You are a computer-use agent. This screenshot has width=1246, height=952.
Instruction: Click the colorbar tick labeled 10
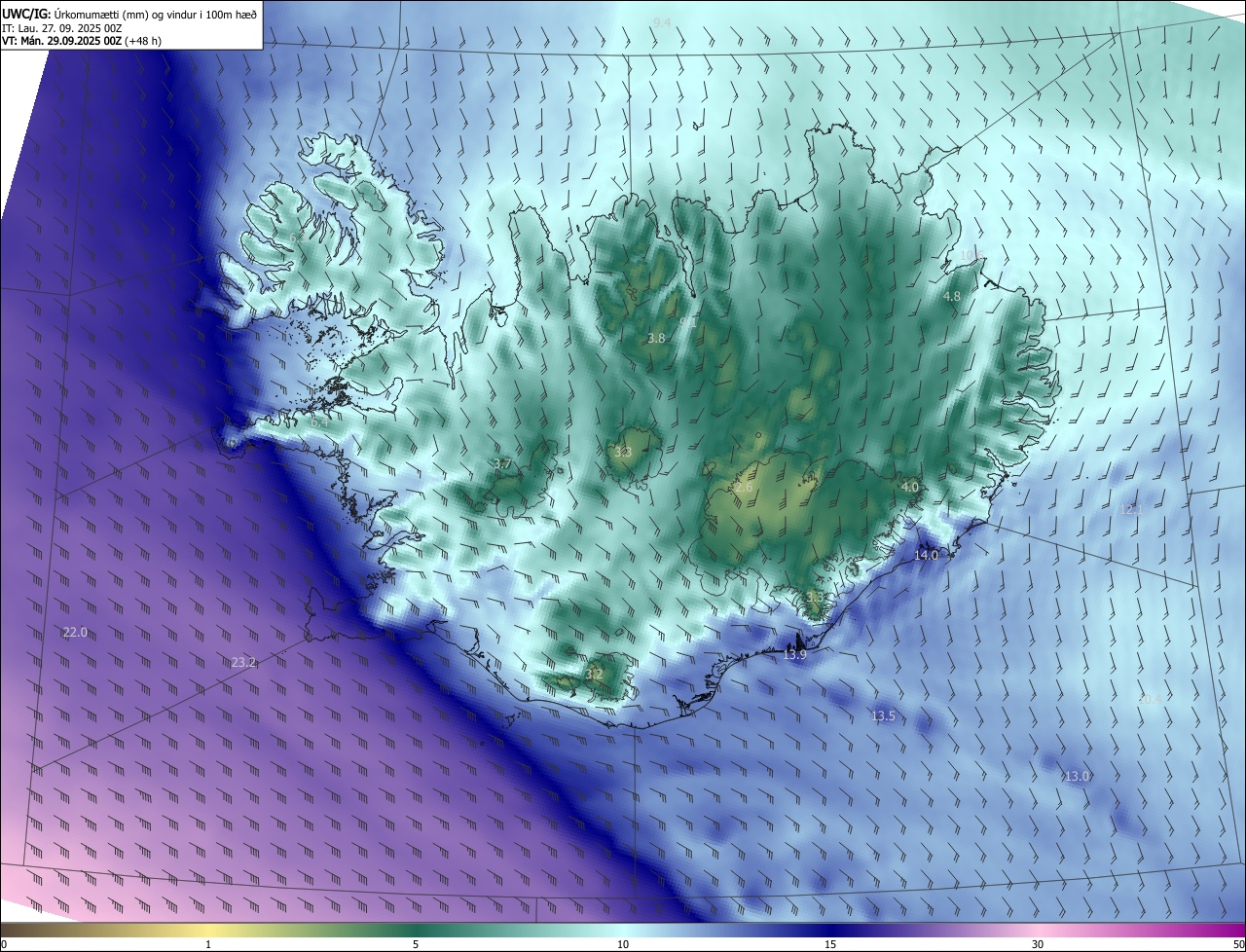tap(623, 944)
